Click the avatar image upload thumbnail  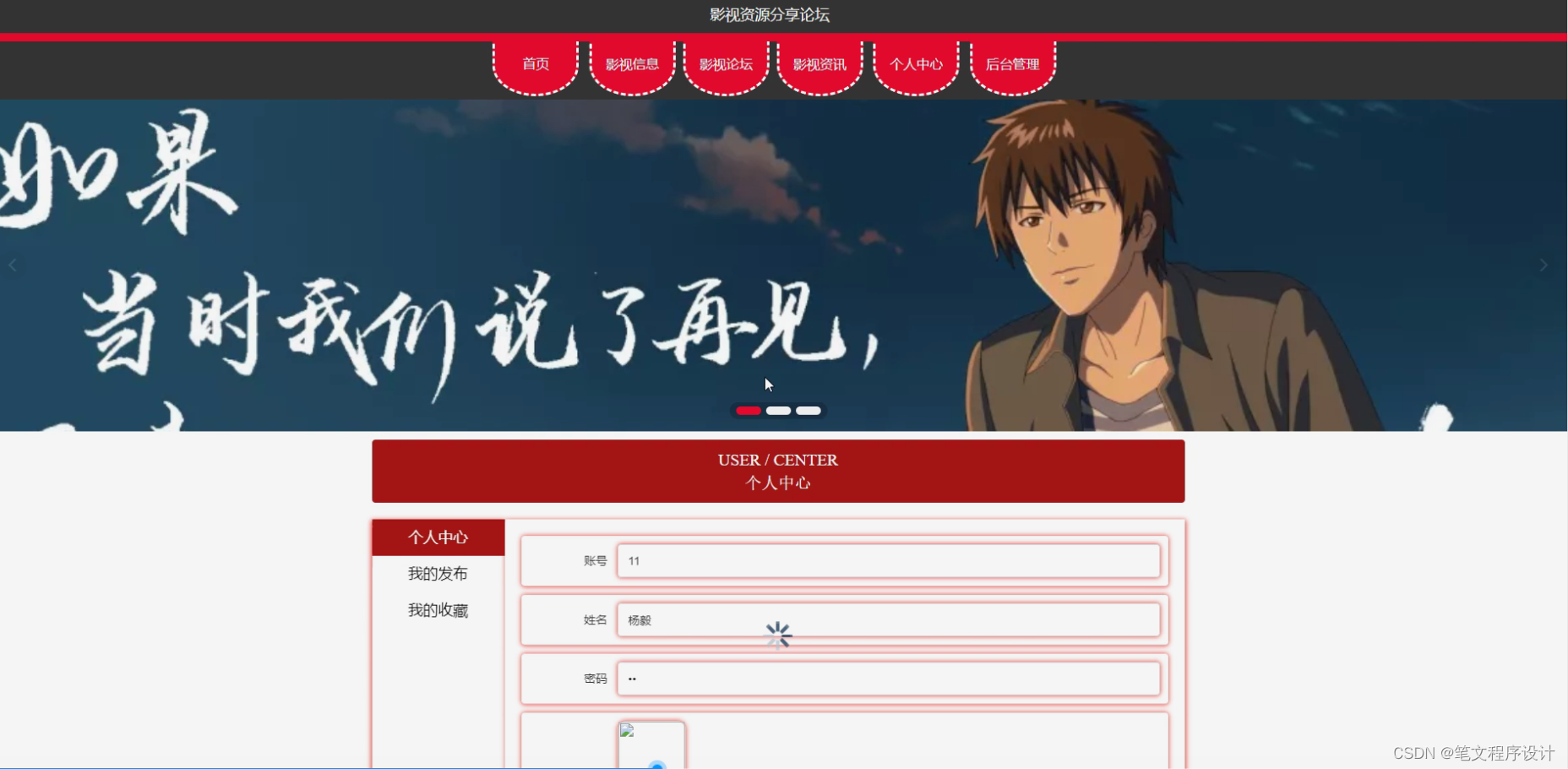click(x=651, y=745)
